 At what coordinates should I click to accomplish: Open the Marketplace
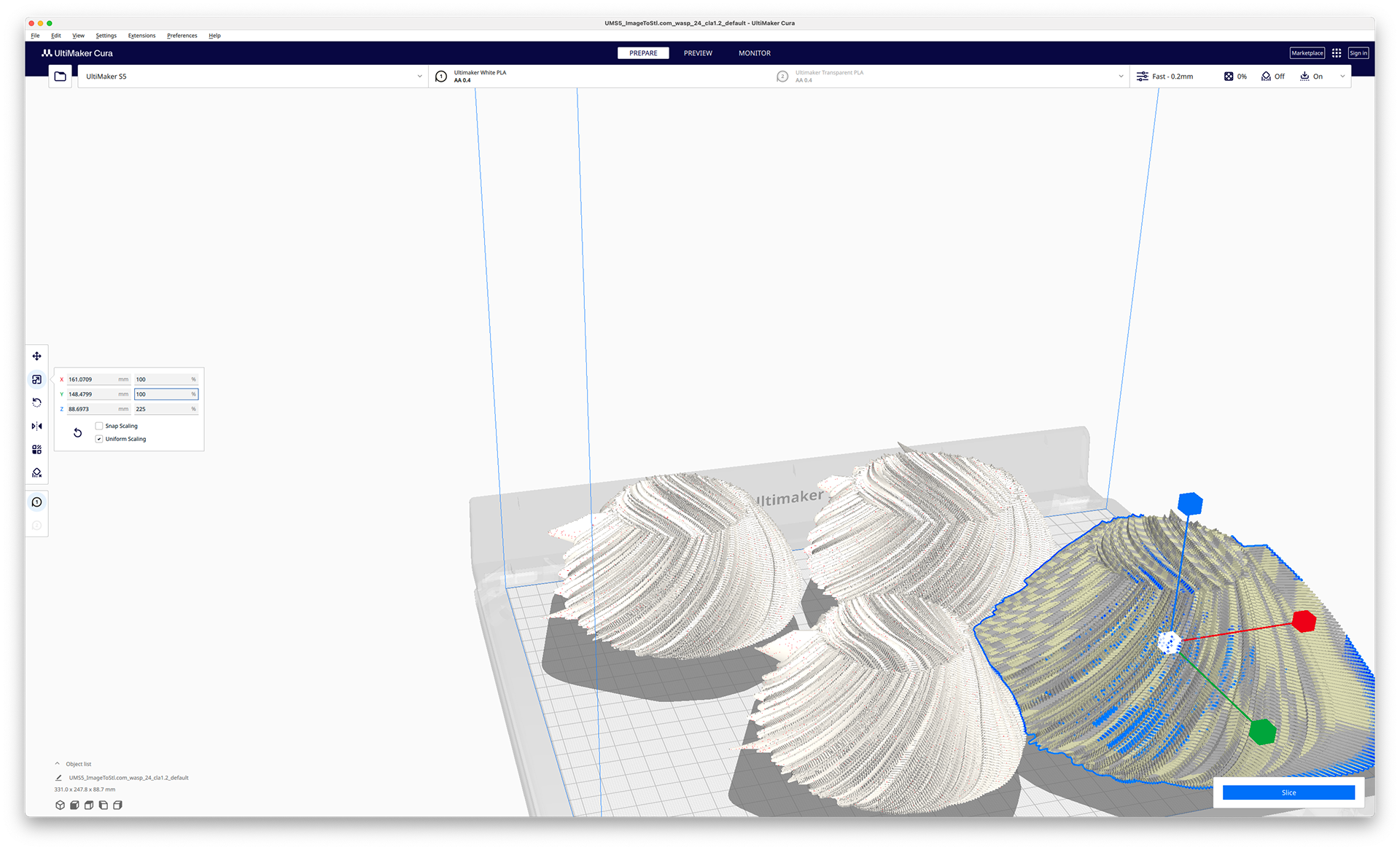click(x=1307, y=53)
